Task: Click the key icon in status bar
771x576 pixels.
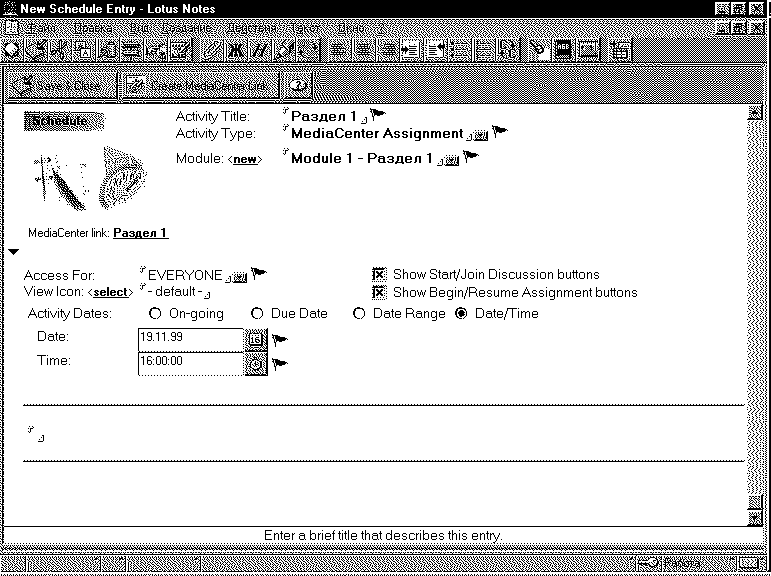Action: (648, 563)
